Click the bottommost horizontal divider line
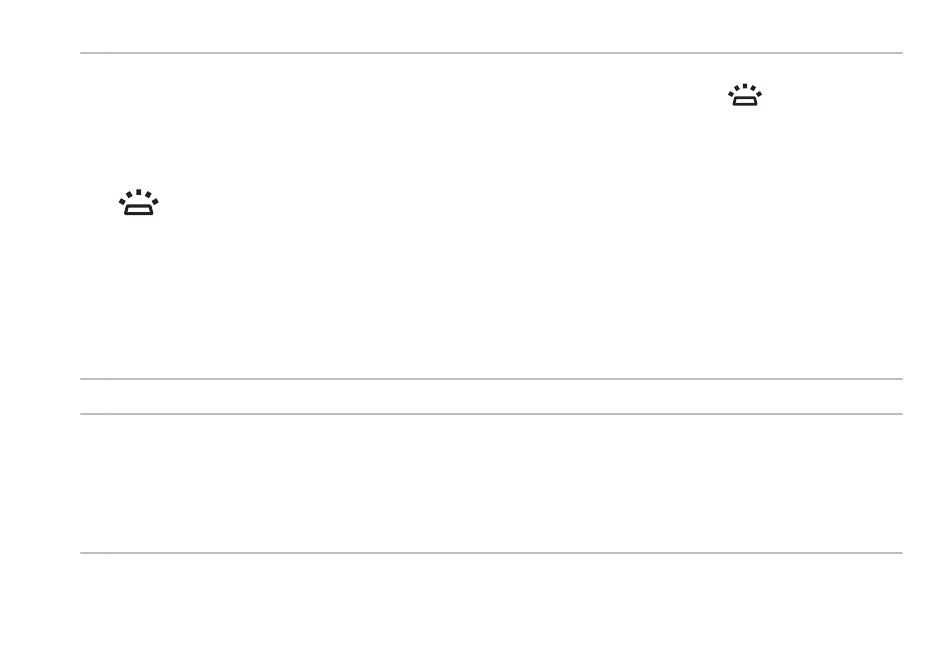The image size is (950, 662). point(491,552)
